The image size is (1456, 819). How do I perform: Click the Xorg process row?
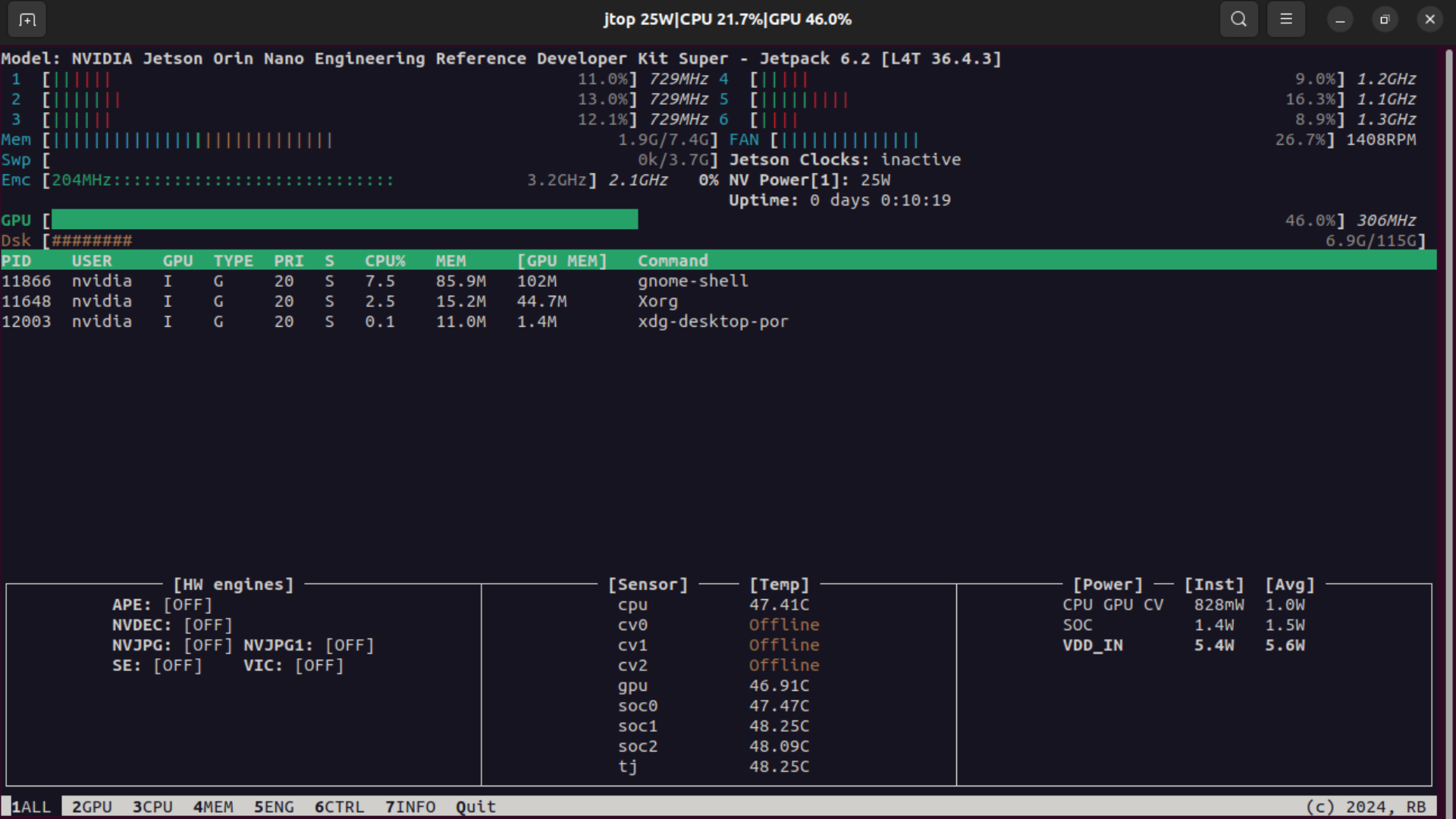tap(657, 301)
